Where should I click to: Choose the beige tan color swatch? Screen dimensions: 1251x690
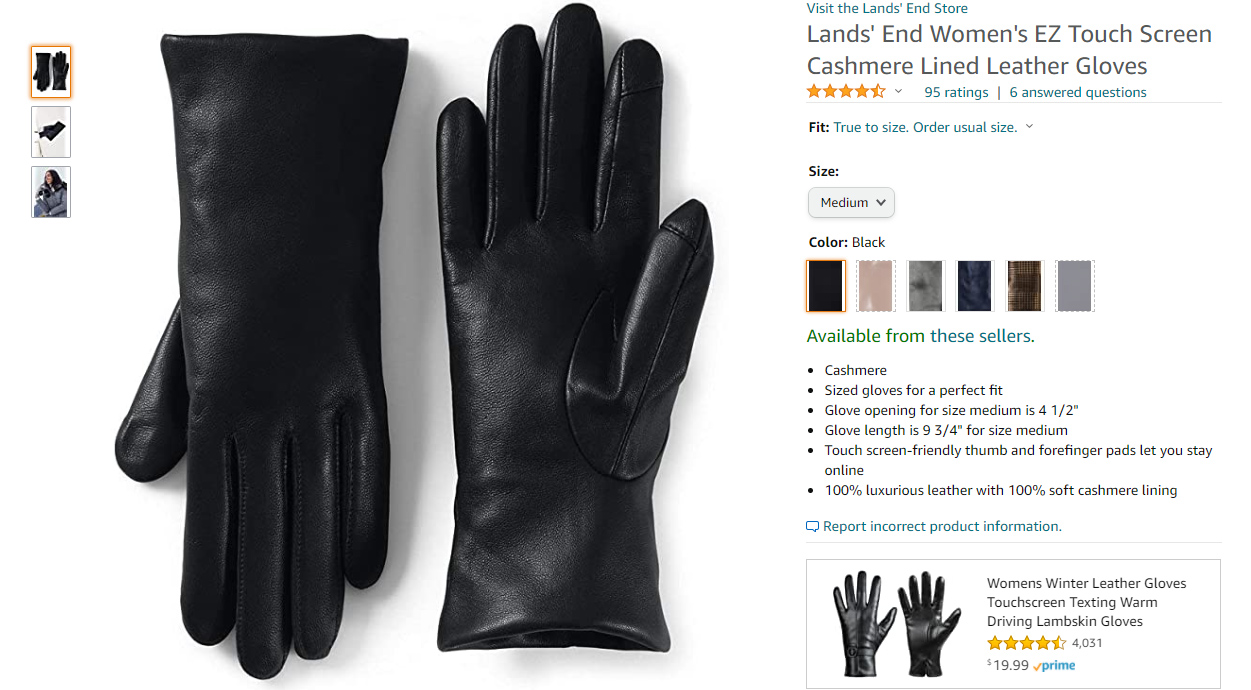click(x=876, y=286)
